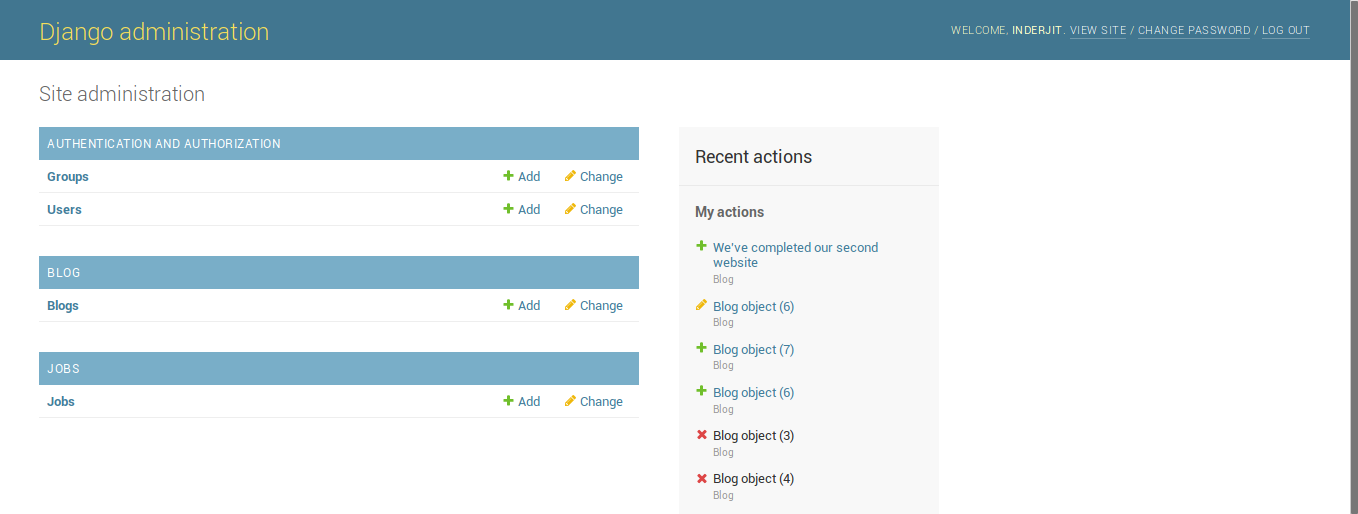The width and height of the screenshot is (1358, 514).
Task: Open the added Blog object (6) entry with plus
Action: [x=753, y=393]
